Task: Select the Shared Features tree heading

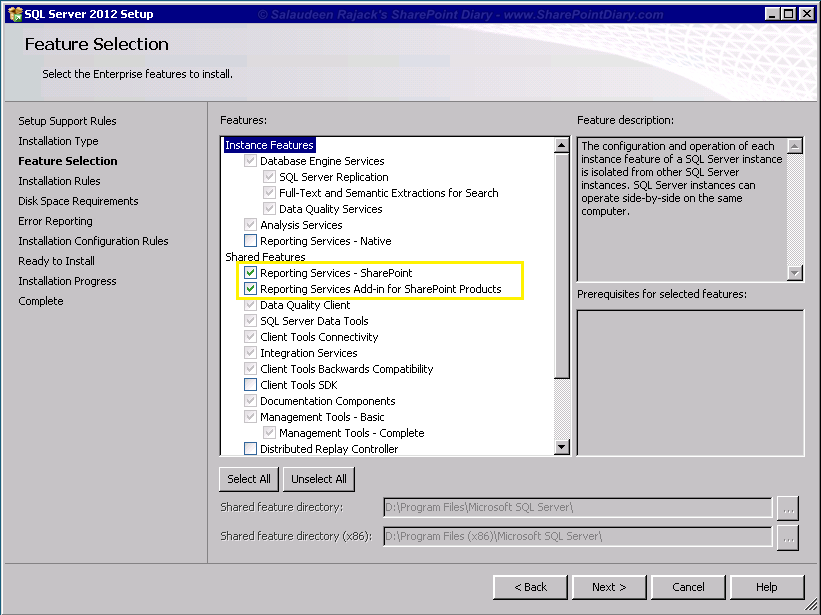Action: [x=265, y=257]
